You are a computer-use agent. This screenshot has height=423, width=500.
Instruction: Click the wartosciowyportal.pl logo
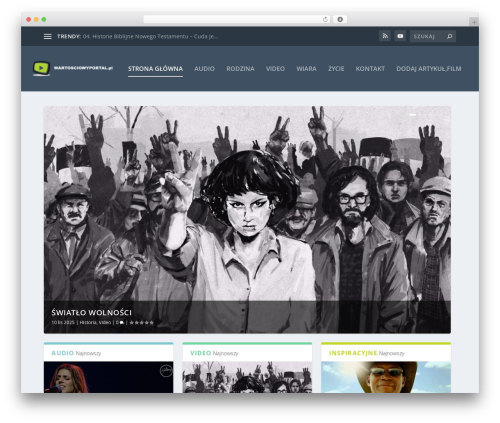tap(73, 68)
